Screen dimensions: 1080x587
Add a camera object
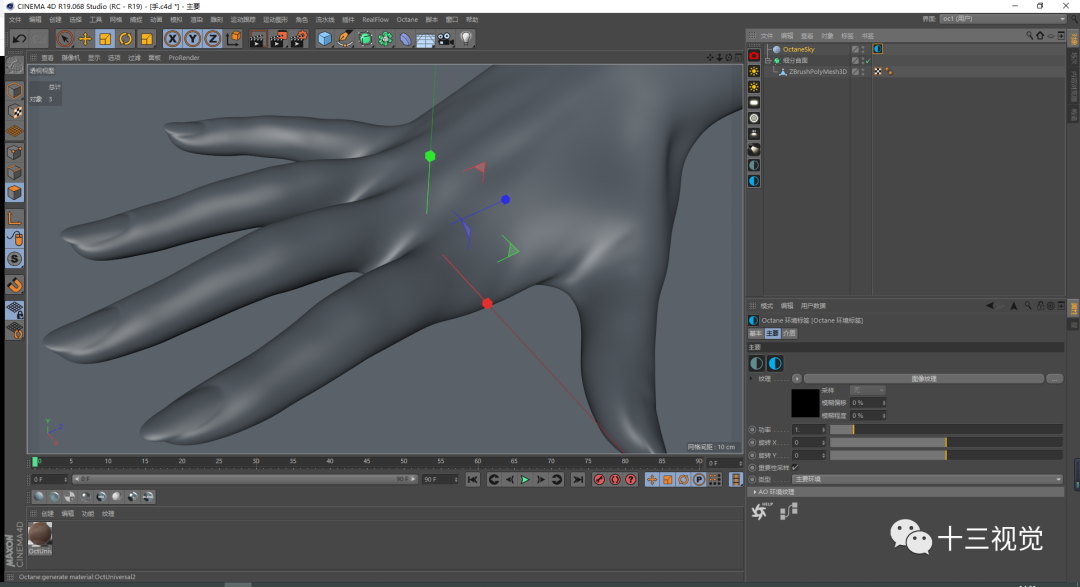446,39
